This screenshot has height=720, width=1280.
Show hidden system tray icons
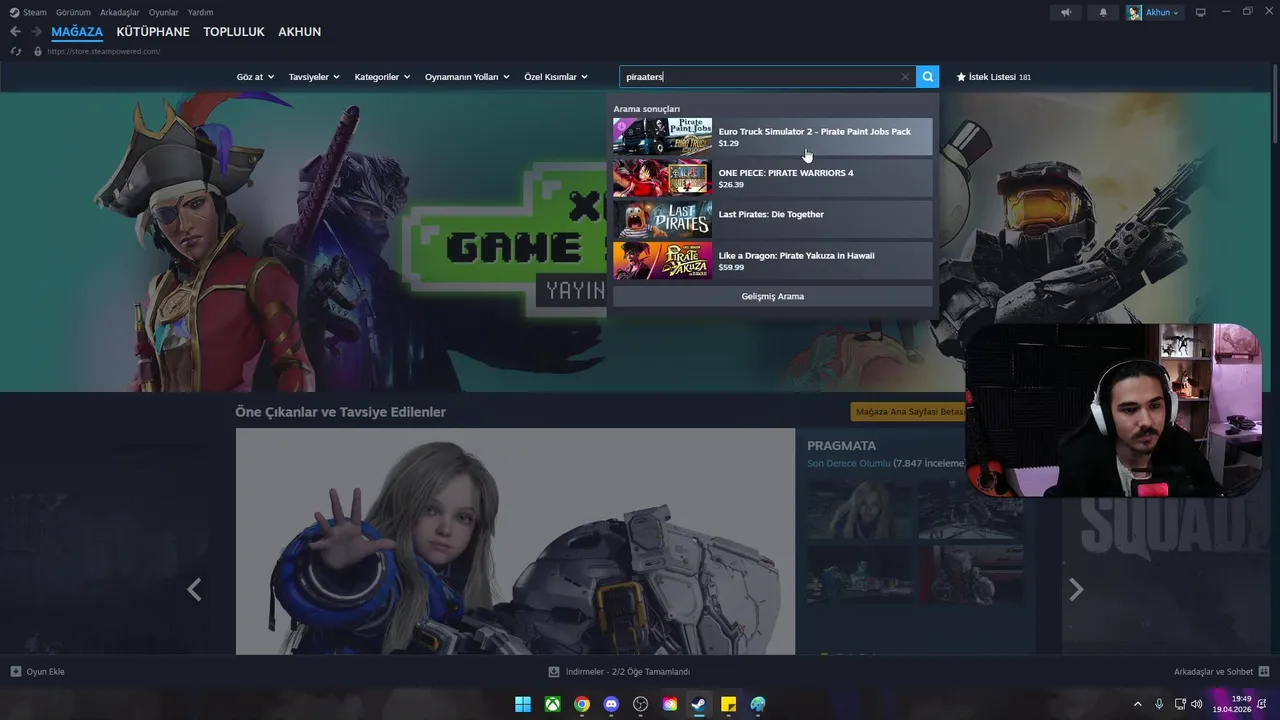[1137, 704]
